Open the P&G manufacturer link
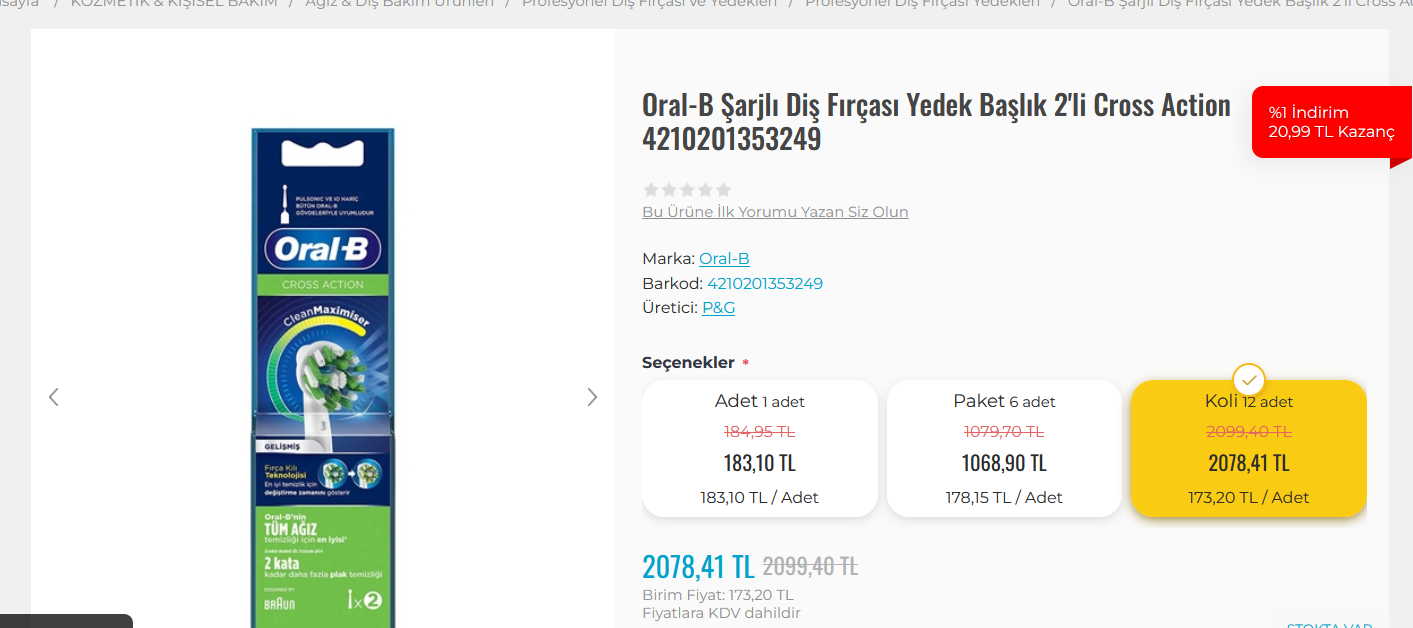This screenshot has height=628, width=1413. (x=718, y=308)
